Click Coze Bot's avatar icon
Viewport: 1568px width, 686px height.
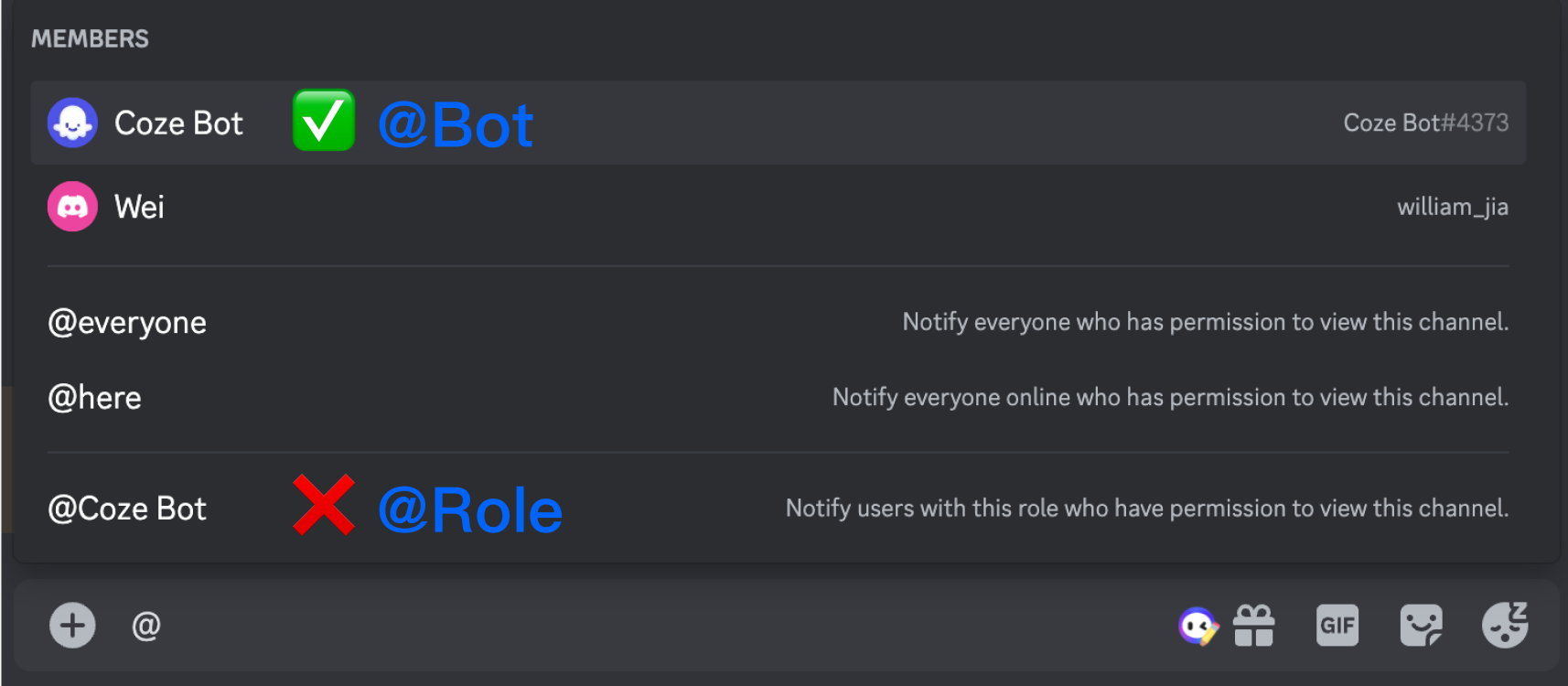[72, 123]
